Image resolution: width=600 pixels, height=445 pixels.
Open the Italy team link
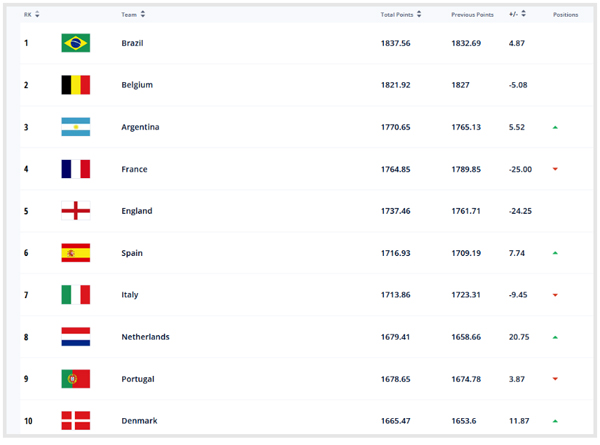click(129, 295)
